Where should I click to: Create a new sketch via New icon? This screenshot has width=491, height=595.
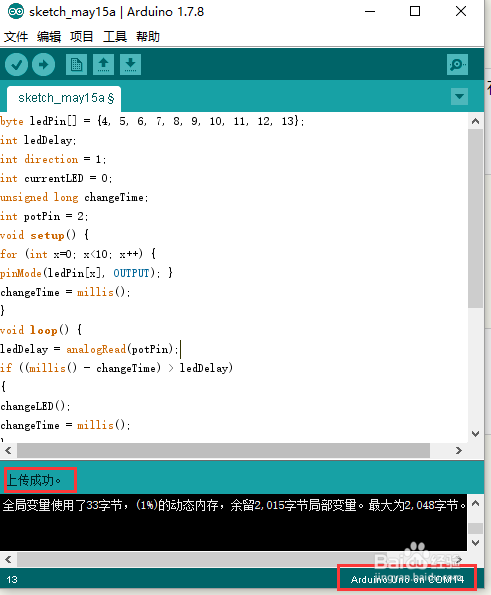click(76, 65)
